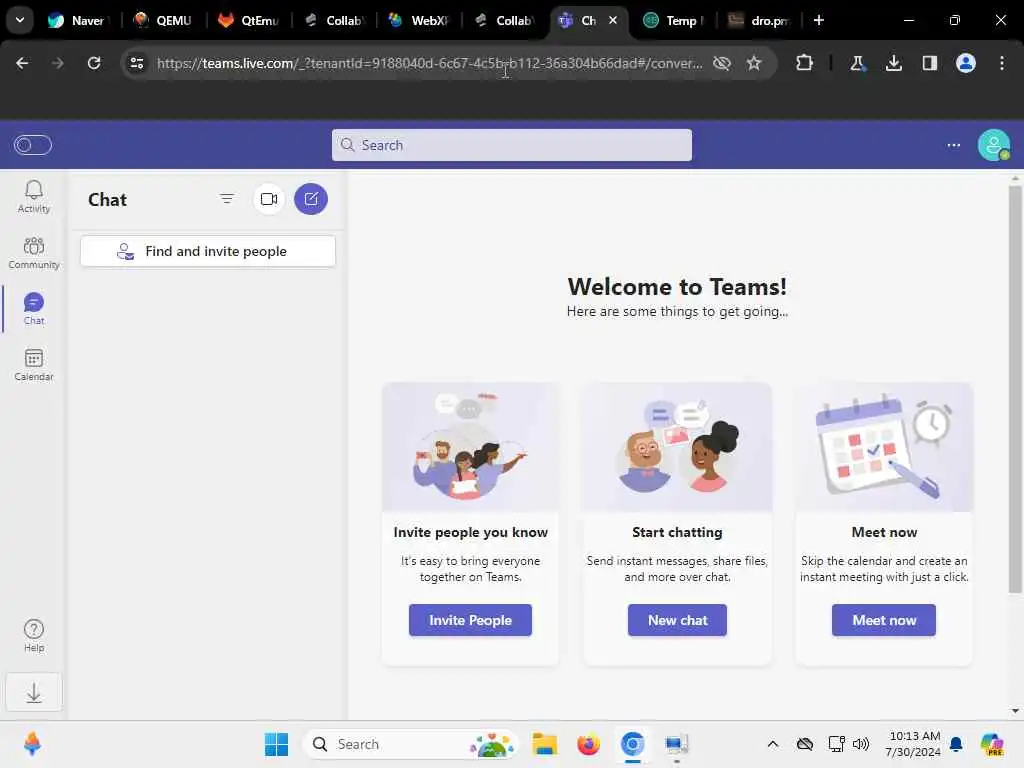Open the Activity bell in the sidebar
Viewport: 1024px width, 768px height.
[33, 197]
